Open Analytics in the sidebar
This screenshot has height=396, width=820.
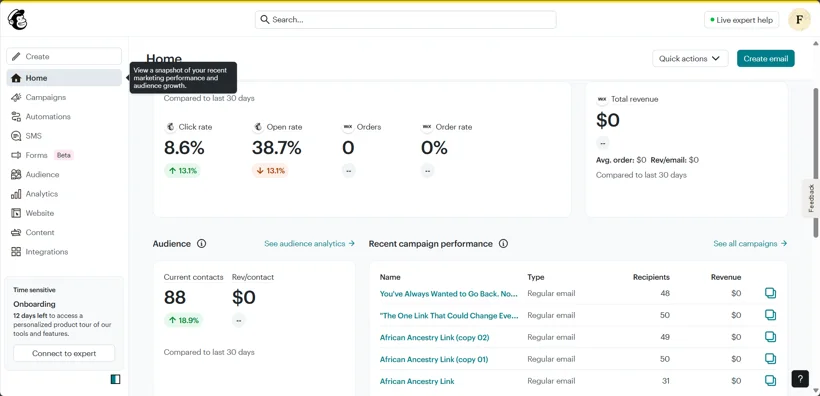[x=64, y=194]
